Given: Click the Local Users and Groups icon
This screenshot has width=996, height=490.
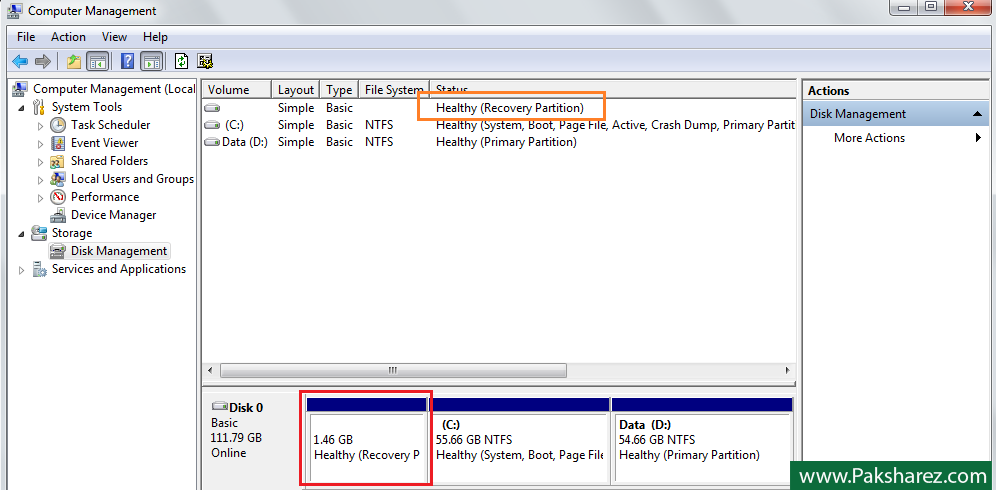Looking at the screenshot, I should 58,179.
